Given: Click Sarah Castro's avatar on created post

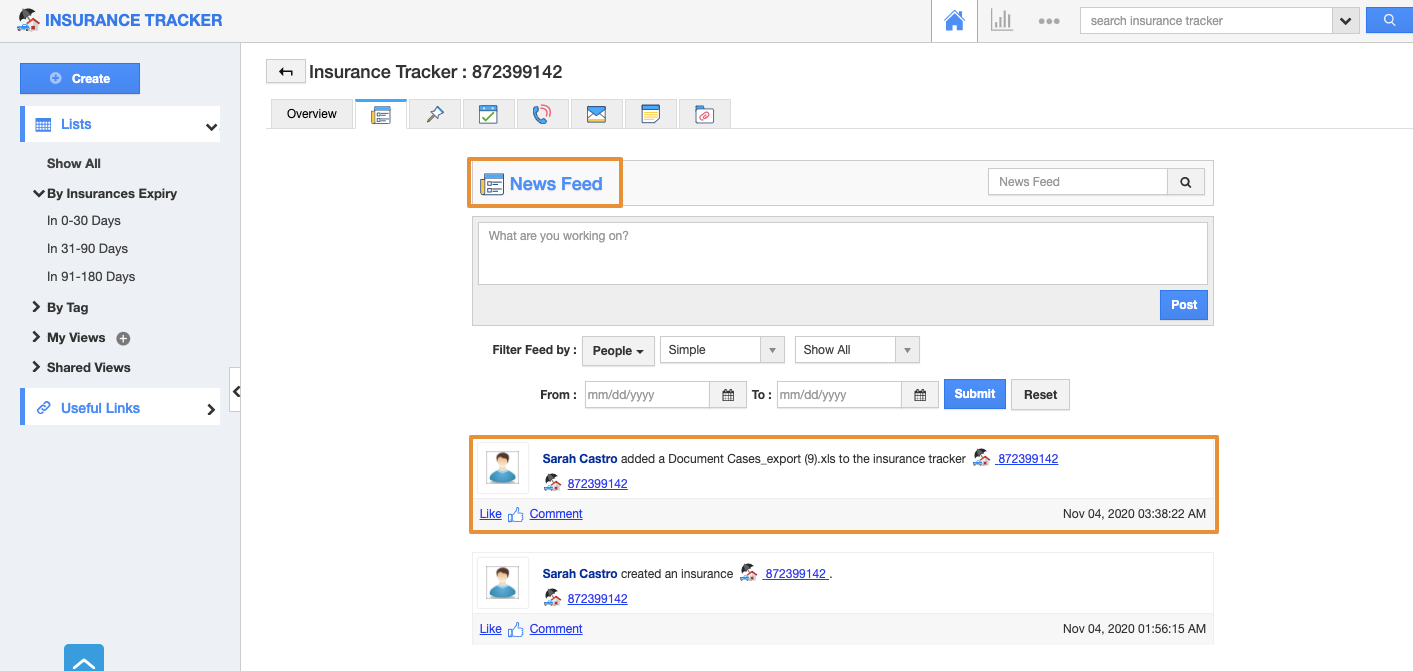Looking at the screenshot, I should click(503, 583).
